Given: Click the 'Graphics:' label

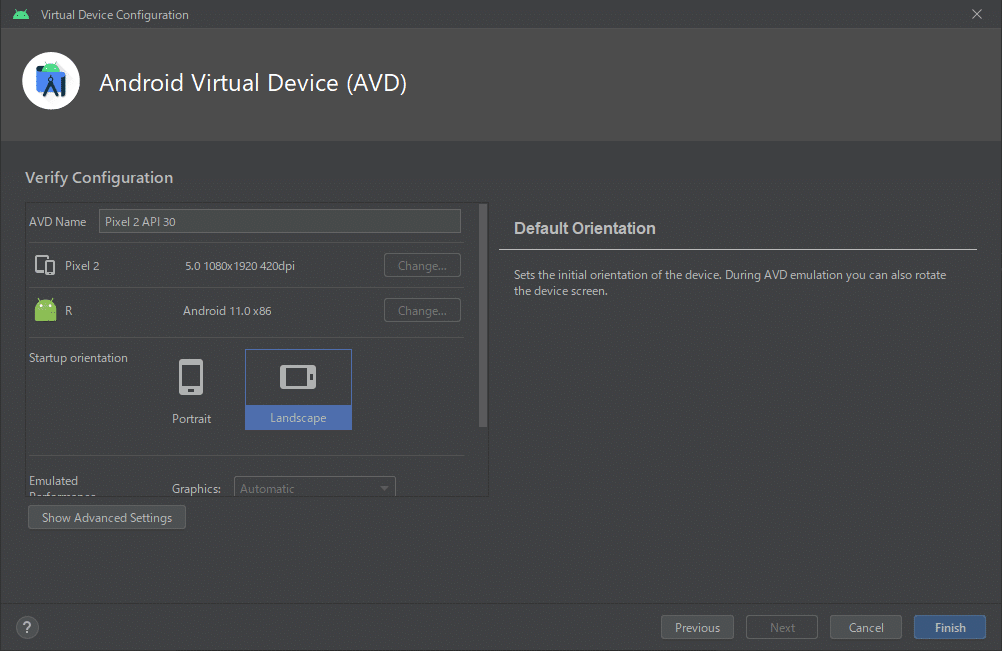Looking at the screenshot, I should click(x=196, y=489).
